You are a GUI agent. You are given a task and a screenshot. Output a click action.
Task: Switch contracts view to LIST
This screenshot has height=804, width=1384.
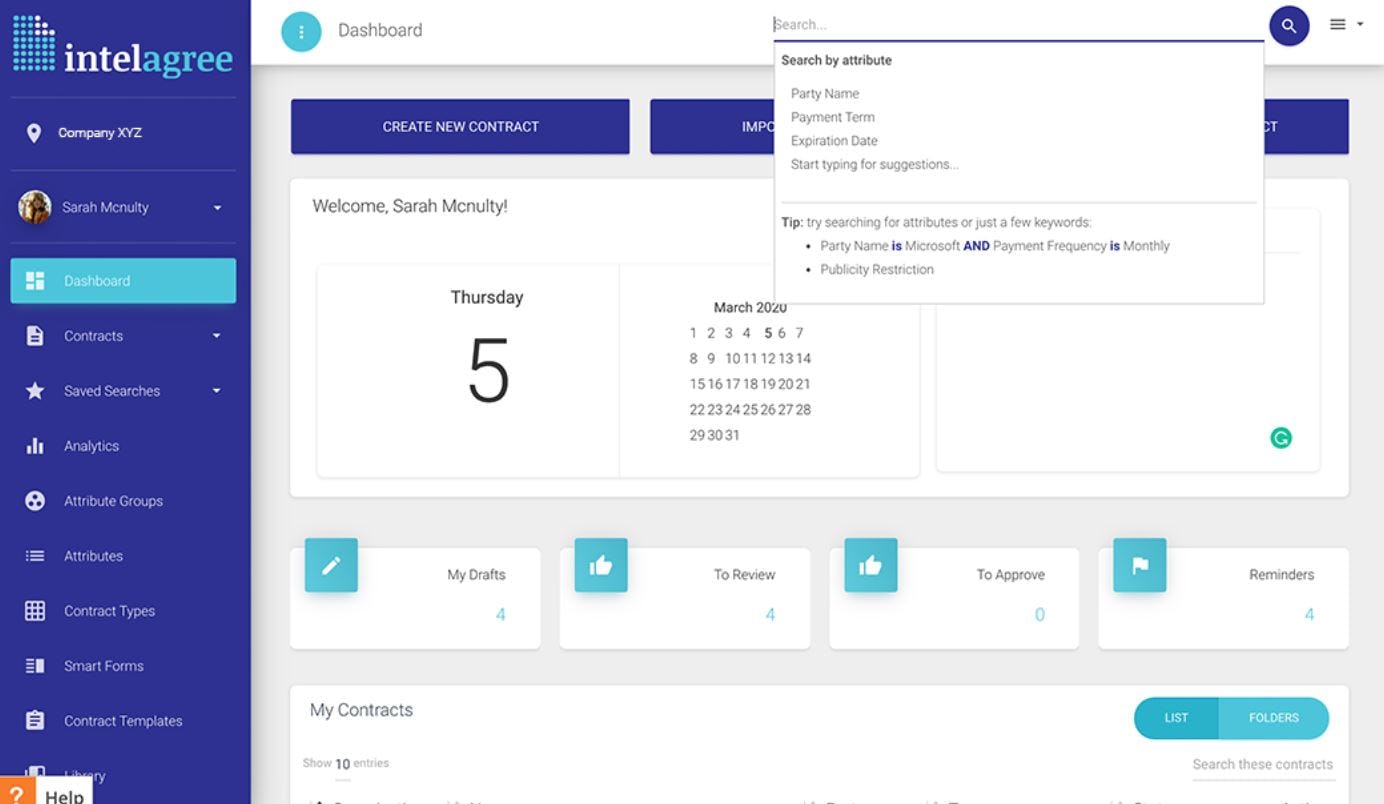click(x=1176, y=718)
